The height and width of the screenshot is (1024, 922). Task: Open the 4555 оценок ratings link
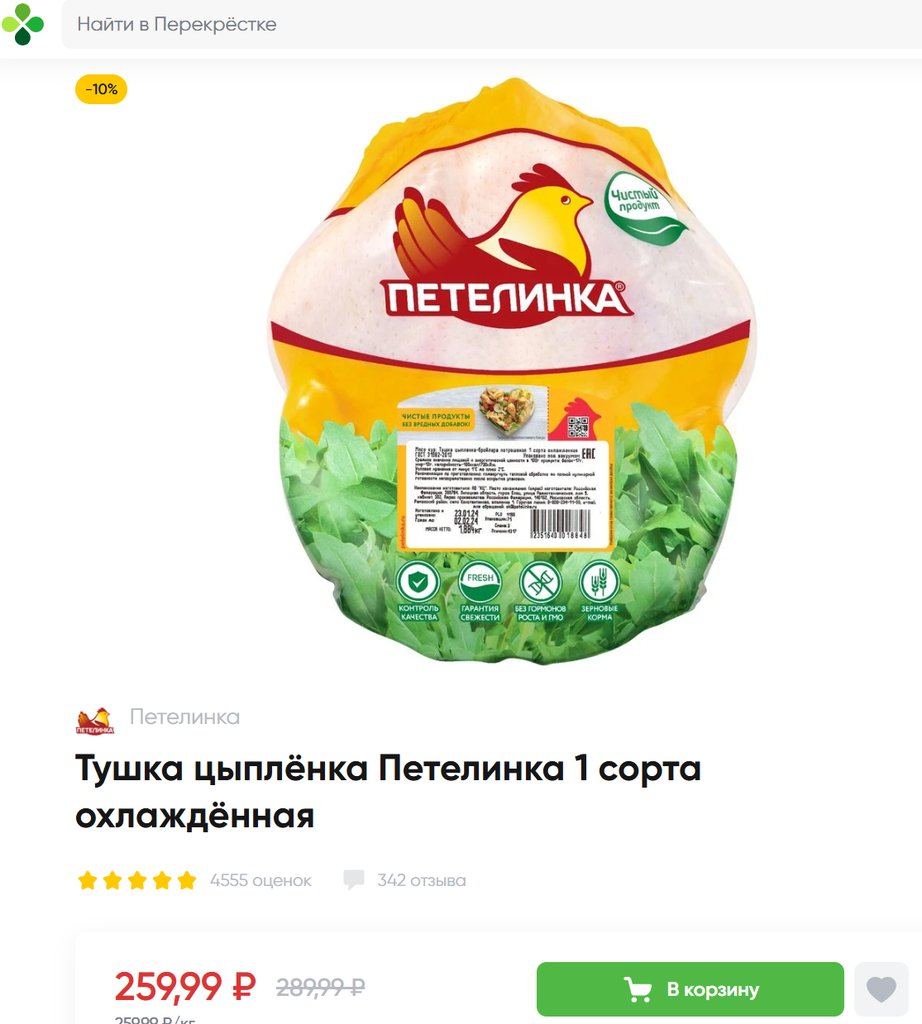261,880
